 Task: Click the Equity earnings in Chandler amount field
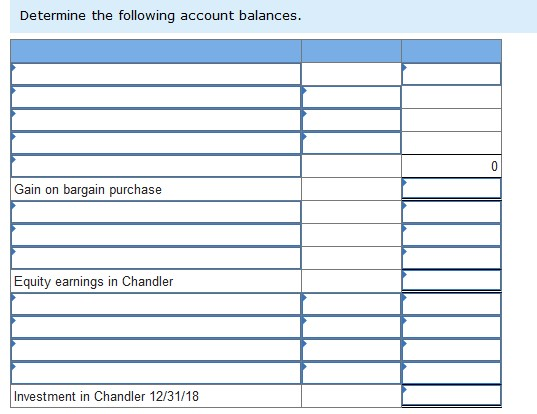click(x=451, y=281)
